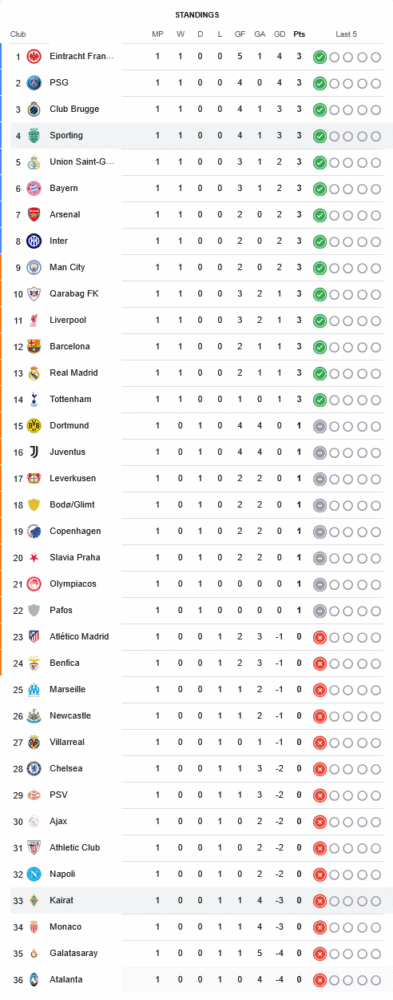Click Atalanta's red loss indicator

point(320,980)
